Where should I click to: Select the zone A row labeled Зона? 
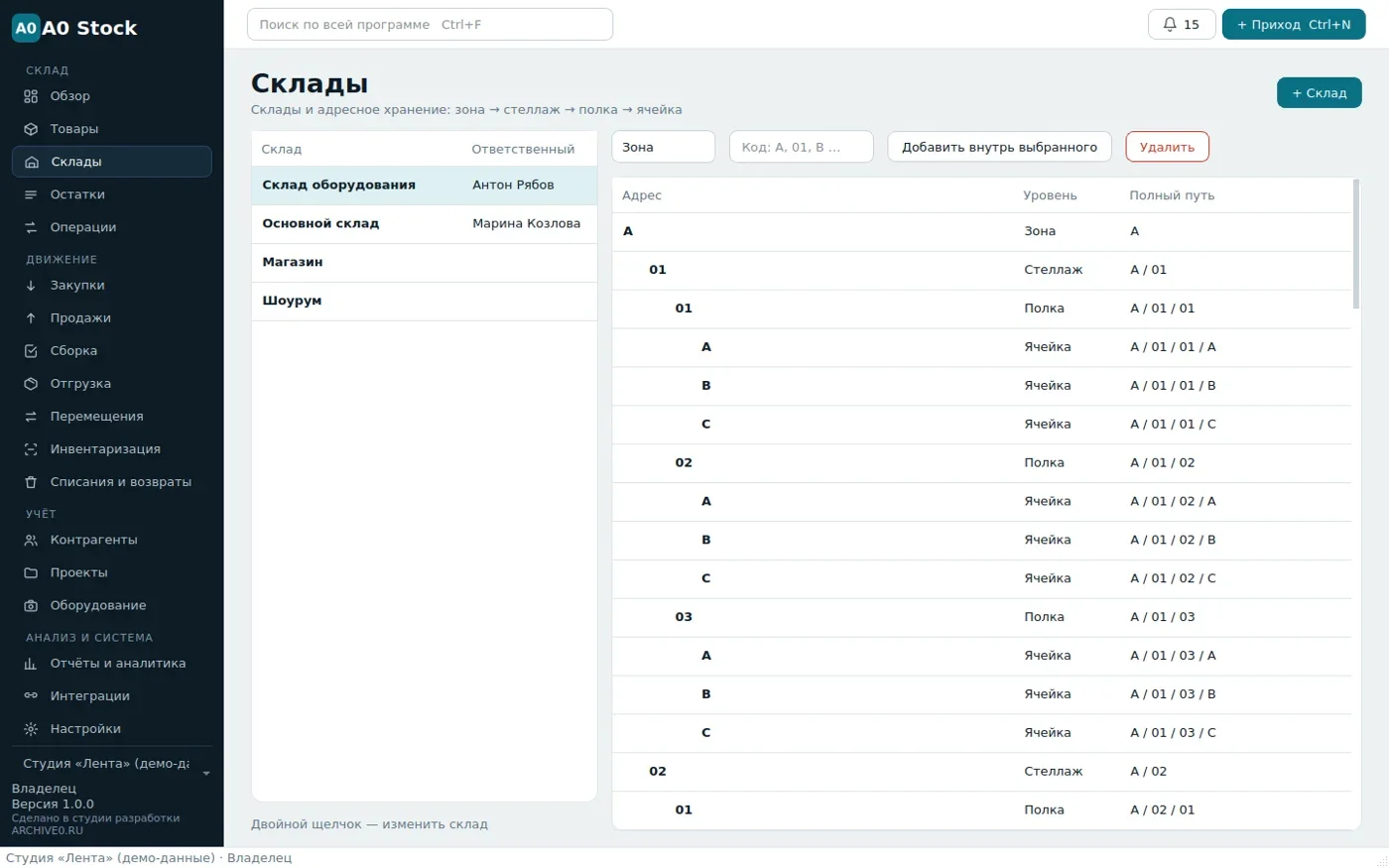[x=981, y=231]
